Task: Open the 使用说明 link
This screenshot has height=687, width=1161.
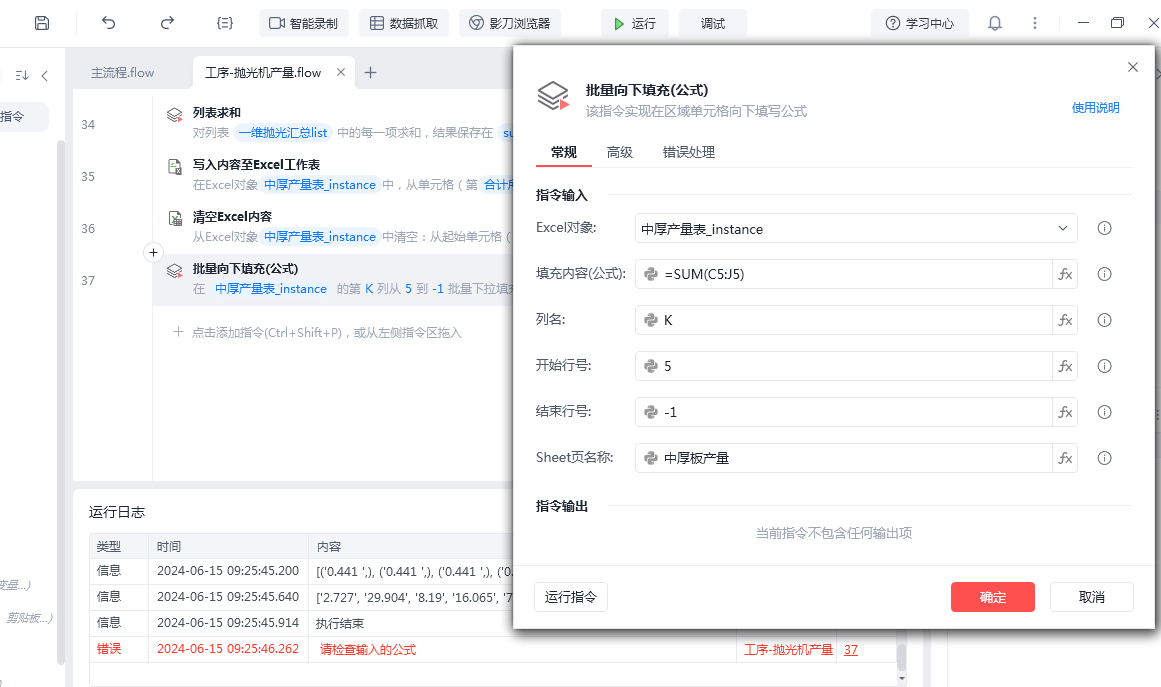Action: click(x=1095, y=108)
